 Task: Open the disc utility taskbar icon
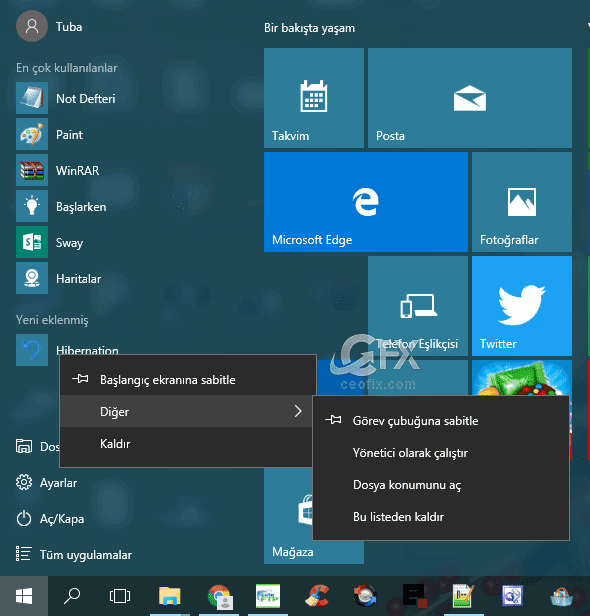(365, 596)
